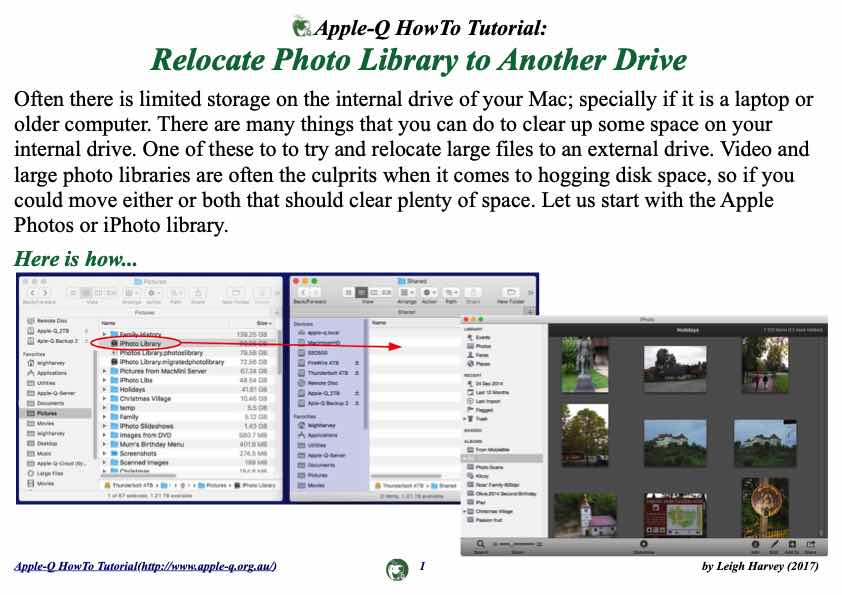Select Flagged in iPhoto sidebar
Viewport: 842px width, 595px height.
click(x=480, y=410)
